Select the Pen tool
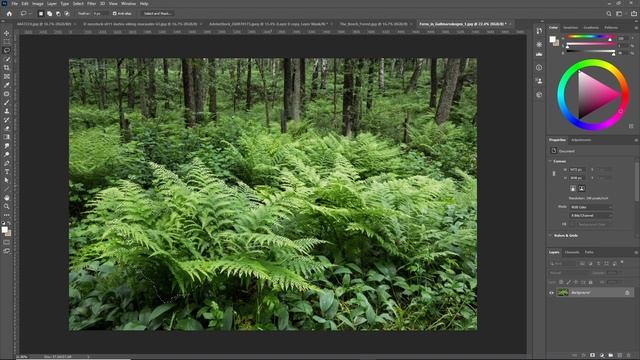Viewport: 640px width, 360px height. point(7,163)
